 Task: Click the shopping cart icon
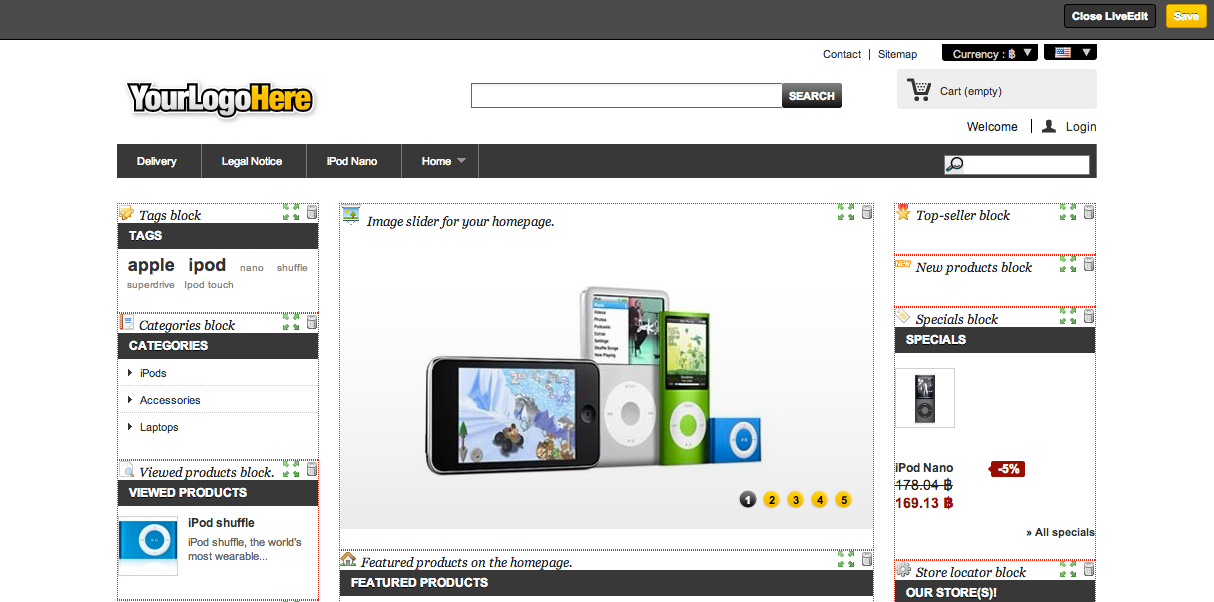point(918,90)
